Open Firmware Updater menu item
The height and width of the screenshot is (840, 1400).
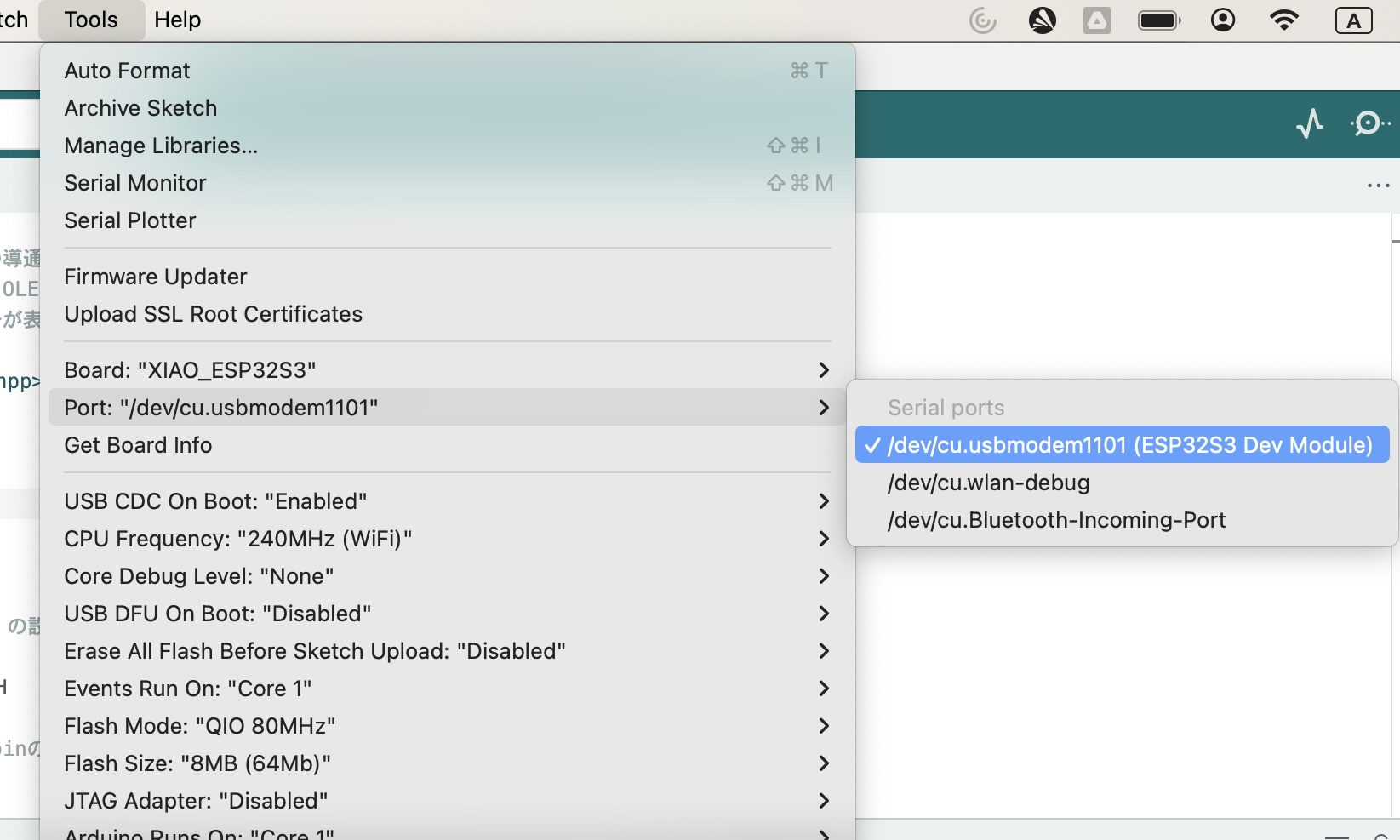click(448, 277)
